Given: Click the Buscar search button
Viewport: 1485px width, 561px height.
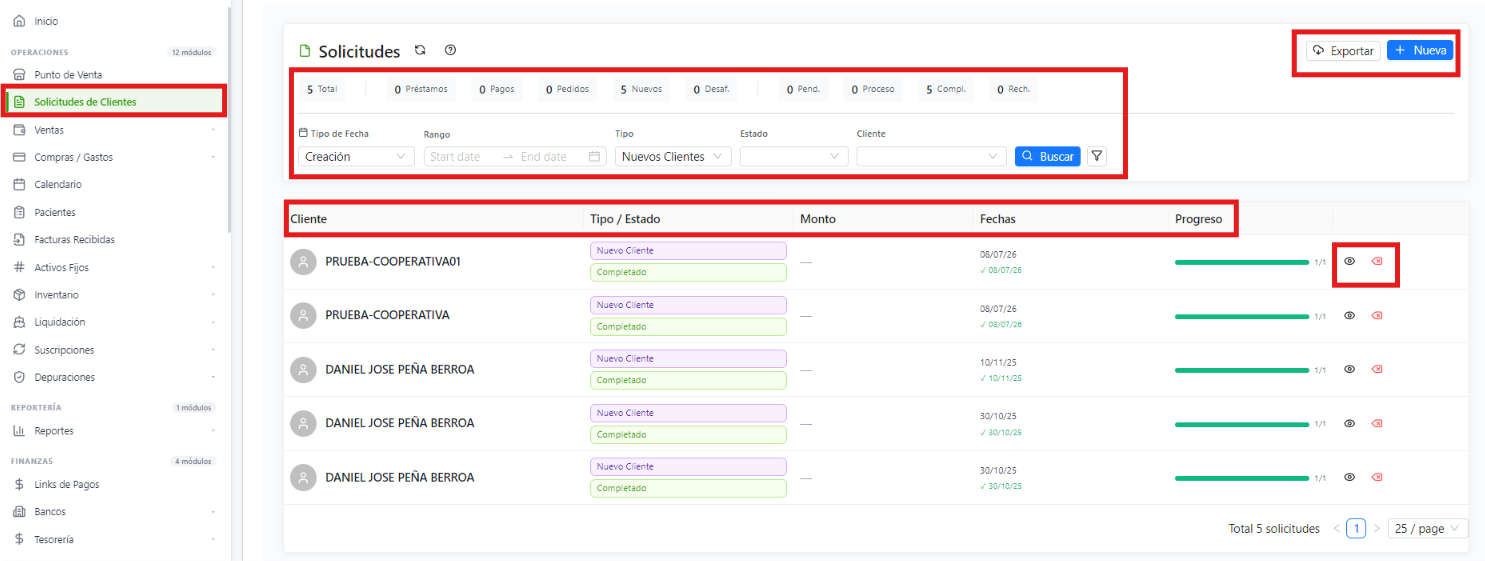Looking at the screenshot, I should click(x=1047, y=156).
